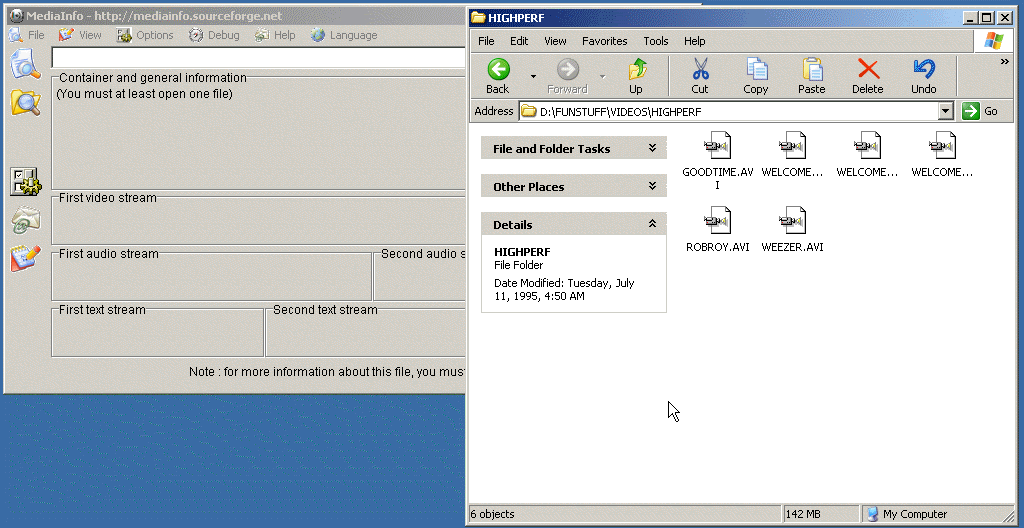Screen dimensions: 1024x528
Task: Open the Edit menu in Explorer
Action: click(x=519, y=41)
